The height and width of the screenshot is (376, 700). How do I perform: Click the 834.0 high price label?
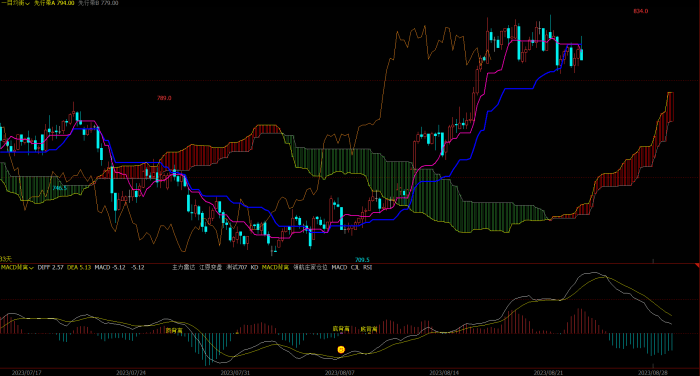click(641, 11)
